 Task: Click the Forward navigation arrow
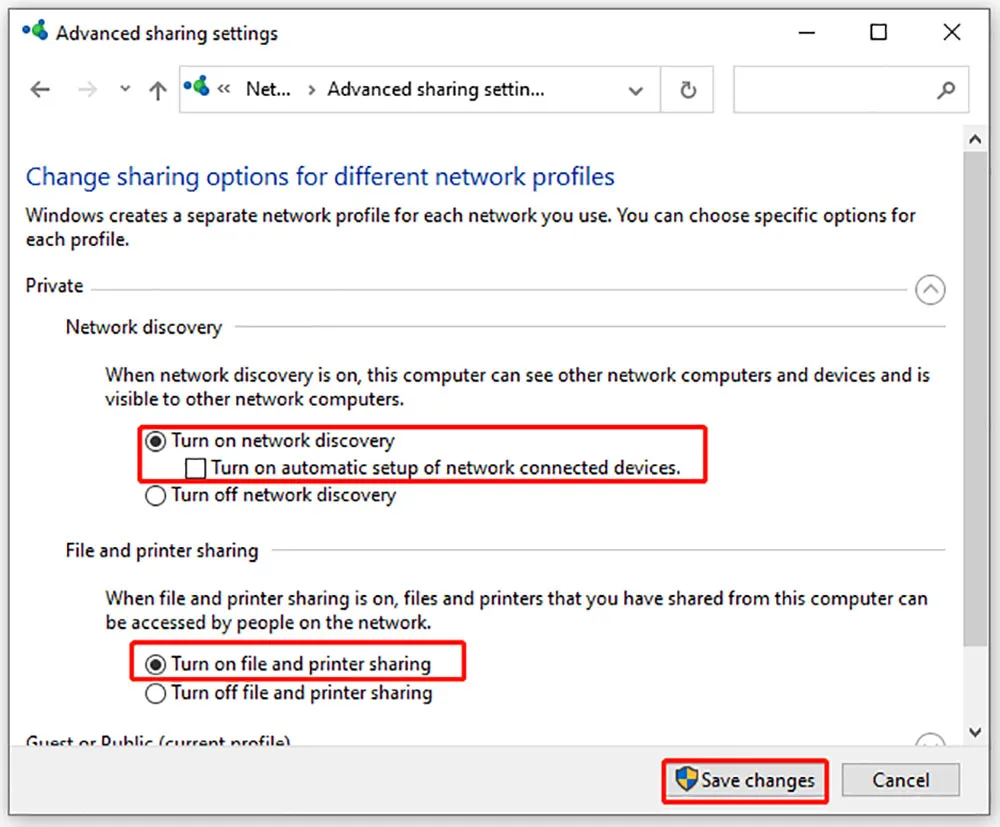[x=88, y=90]
